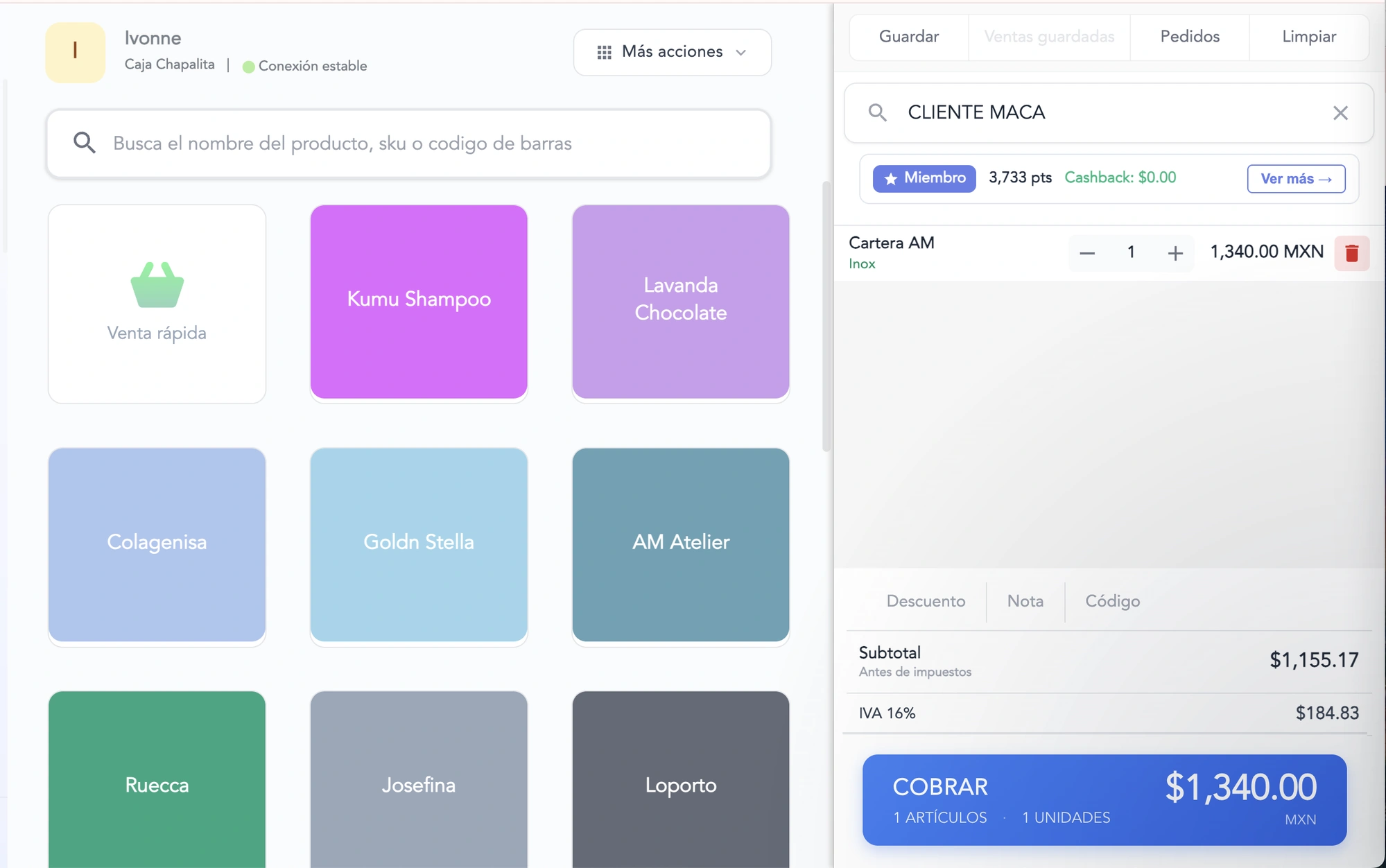1386x868 pixels.
Task: Open the Nota option
Action: tap(1025, 601)
